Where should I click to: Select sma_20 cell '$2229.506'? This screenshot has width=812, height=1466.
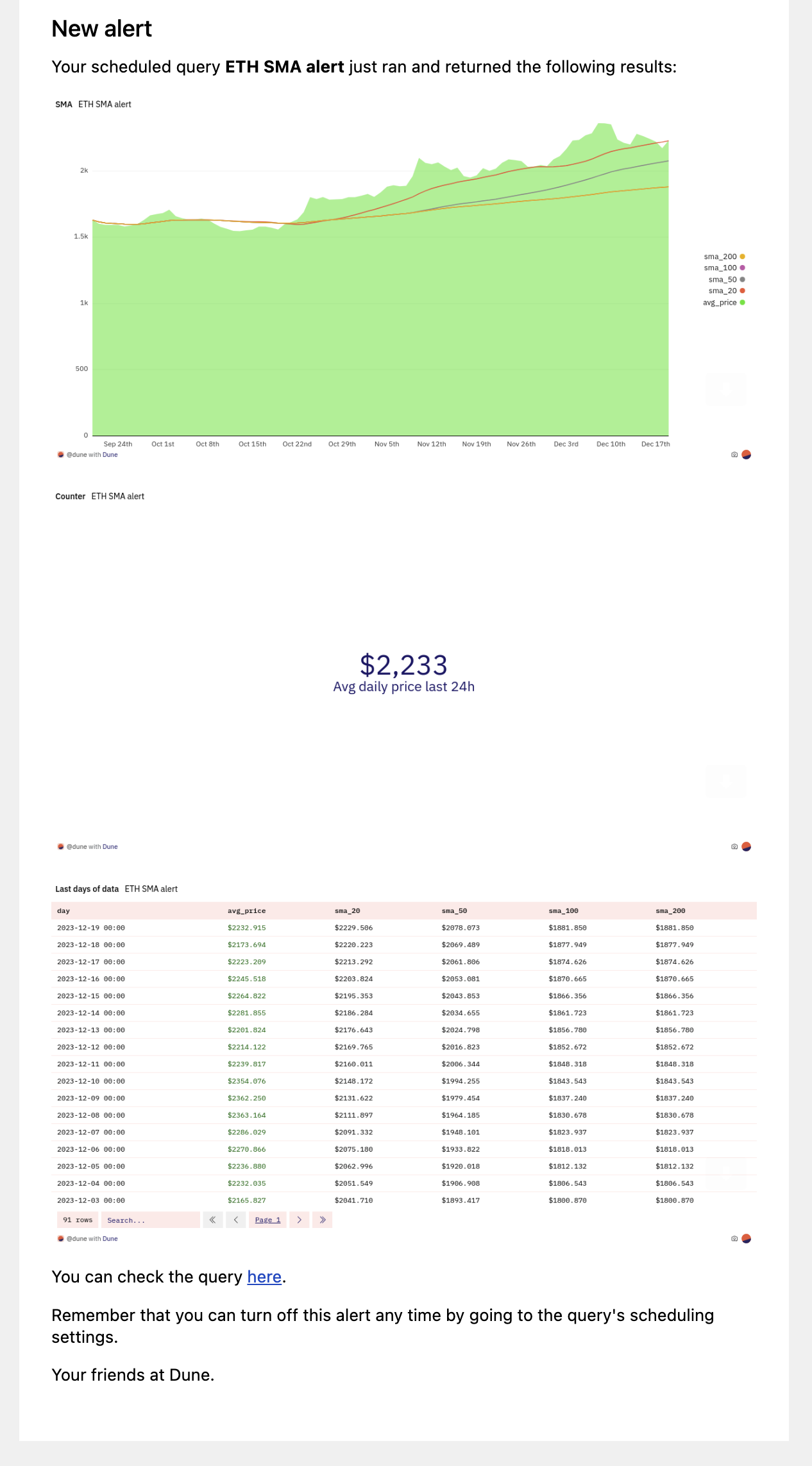(353, 928)
